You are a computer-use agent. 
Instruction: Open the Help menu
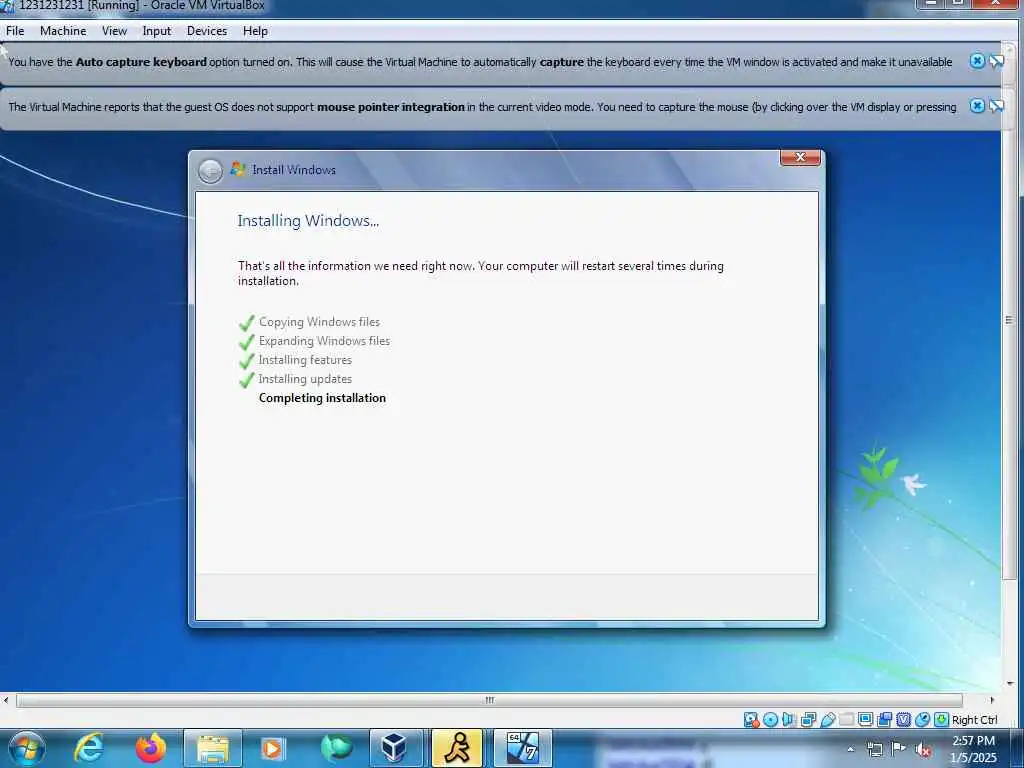(255, 31)
